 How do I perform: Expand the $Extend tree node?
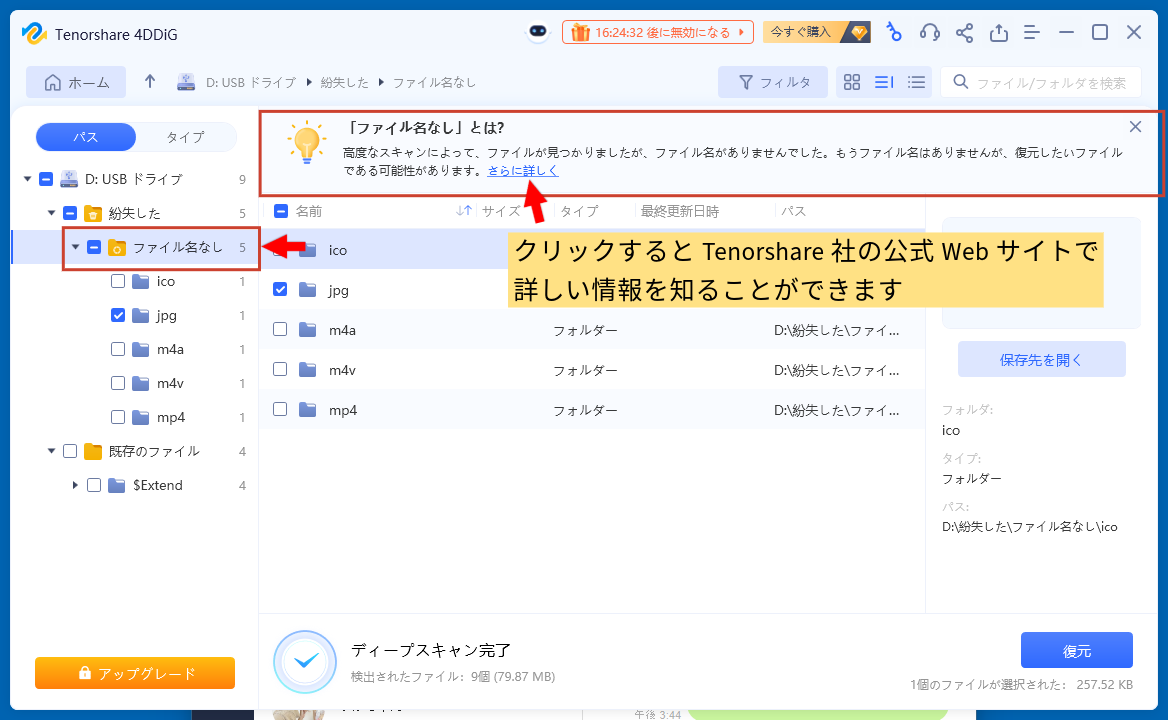[x=75, y=485]
